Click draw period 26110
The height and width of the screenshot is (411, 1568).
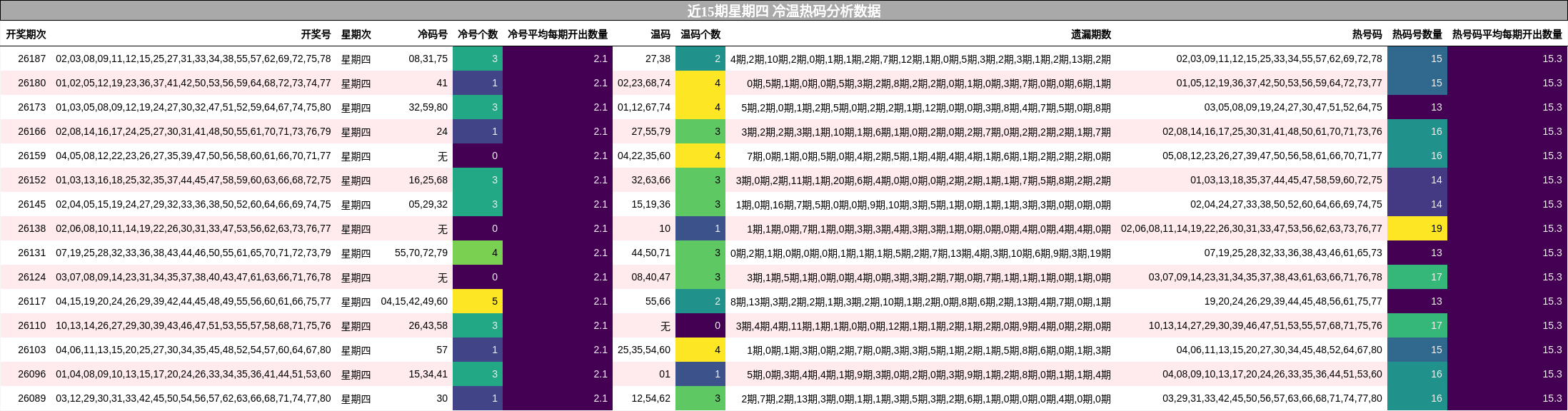coord(31,325)
